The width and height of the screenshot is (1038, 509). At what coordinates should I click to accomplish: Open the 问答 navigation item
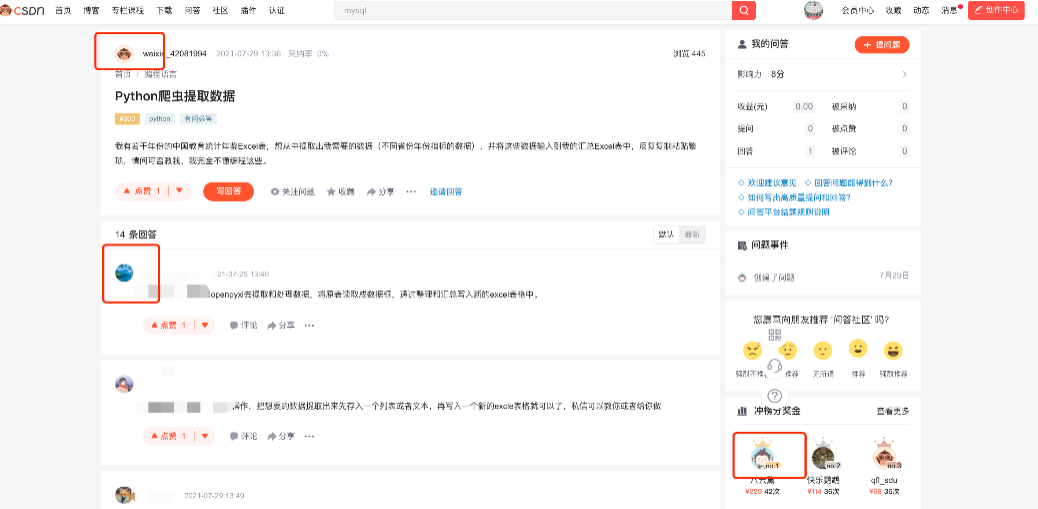pyautogui.click(x=192, y=10)
